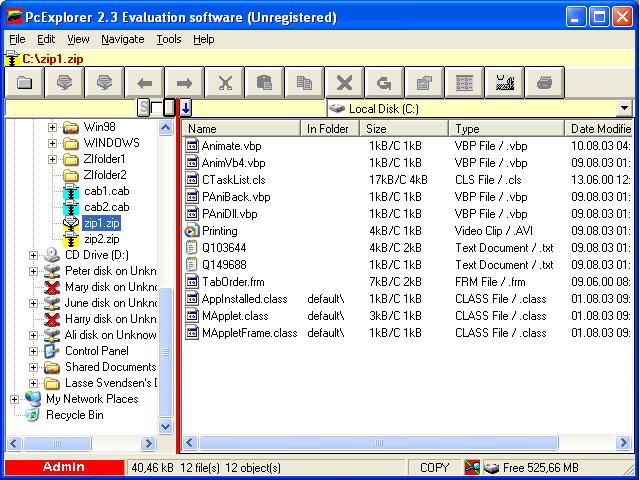The image size is (640, 480).
Task: Select Shared Documents in the tree
Action: (110, 367)
